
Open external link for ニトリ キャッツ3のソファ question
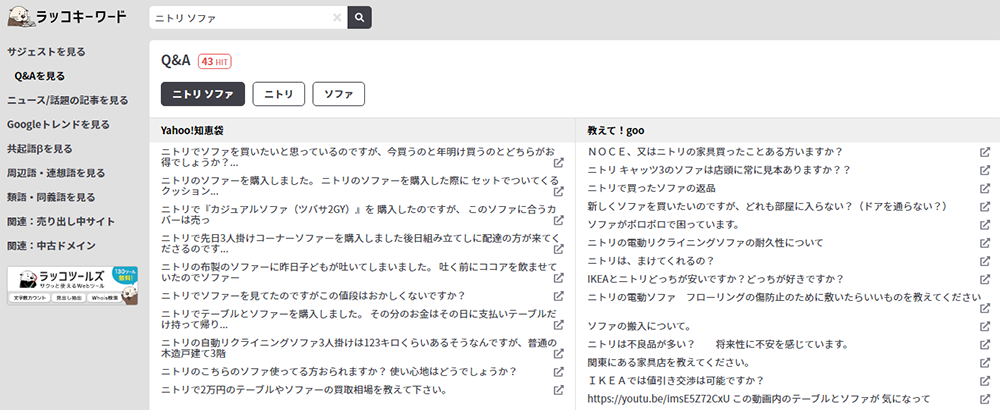click(x=985, y=170)
